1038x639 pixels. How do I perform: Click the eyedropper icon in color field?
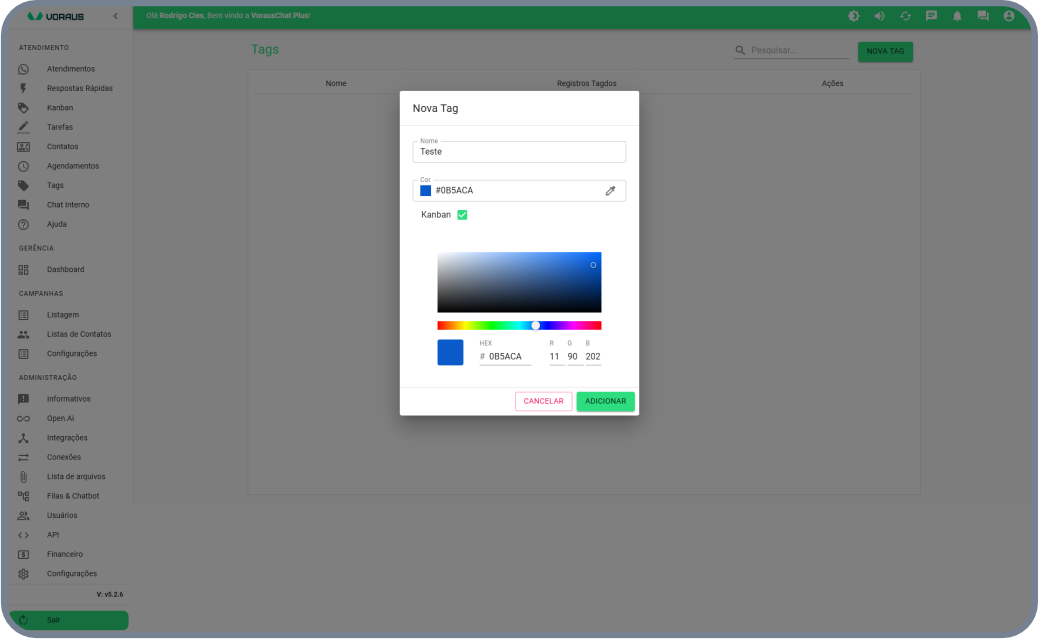[x=610, y=191]
